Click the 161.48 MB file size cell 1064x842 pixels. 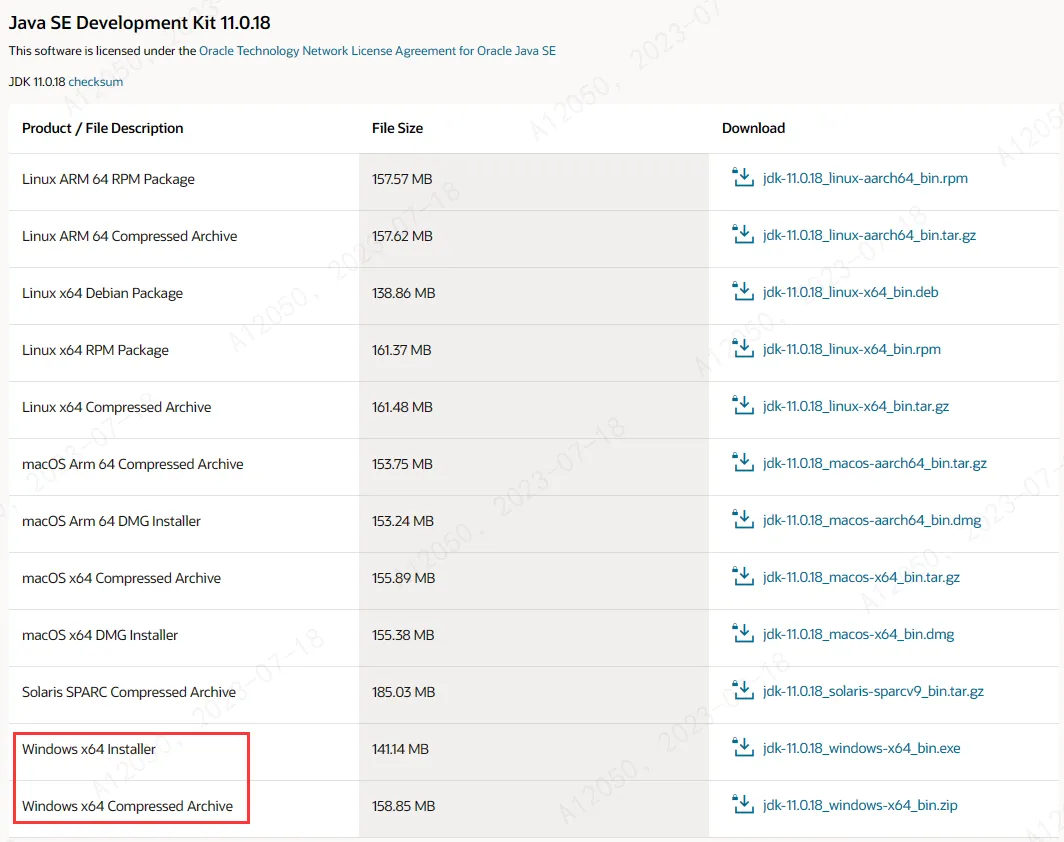(534, 410)
